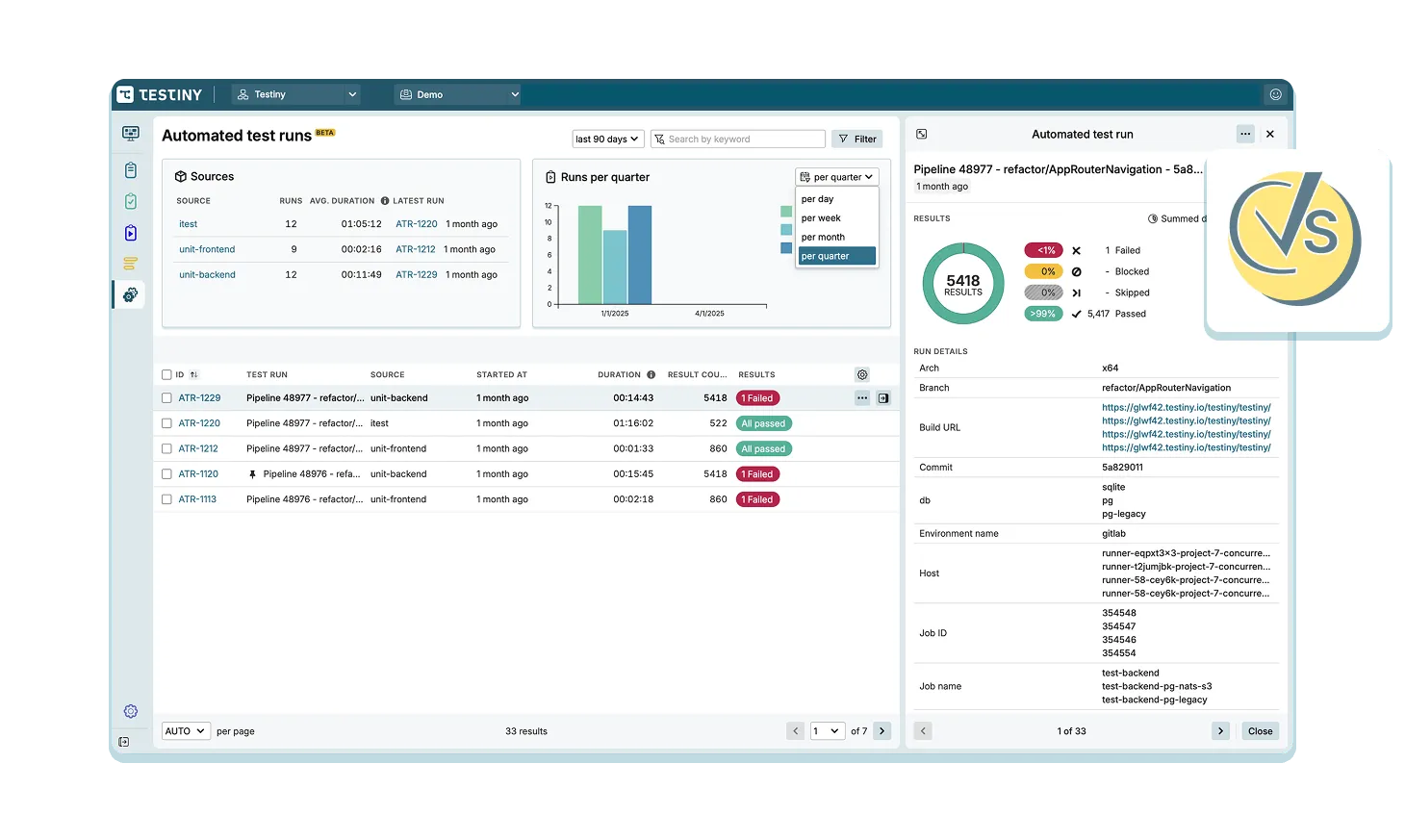The height and width of the screenshot is (840, 1405).
Task: Select 'per month' from the chart interval menu
Action: click(823, 237)
